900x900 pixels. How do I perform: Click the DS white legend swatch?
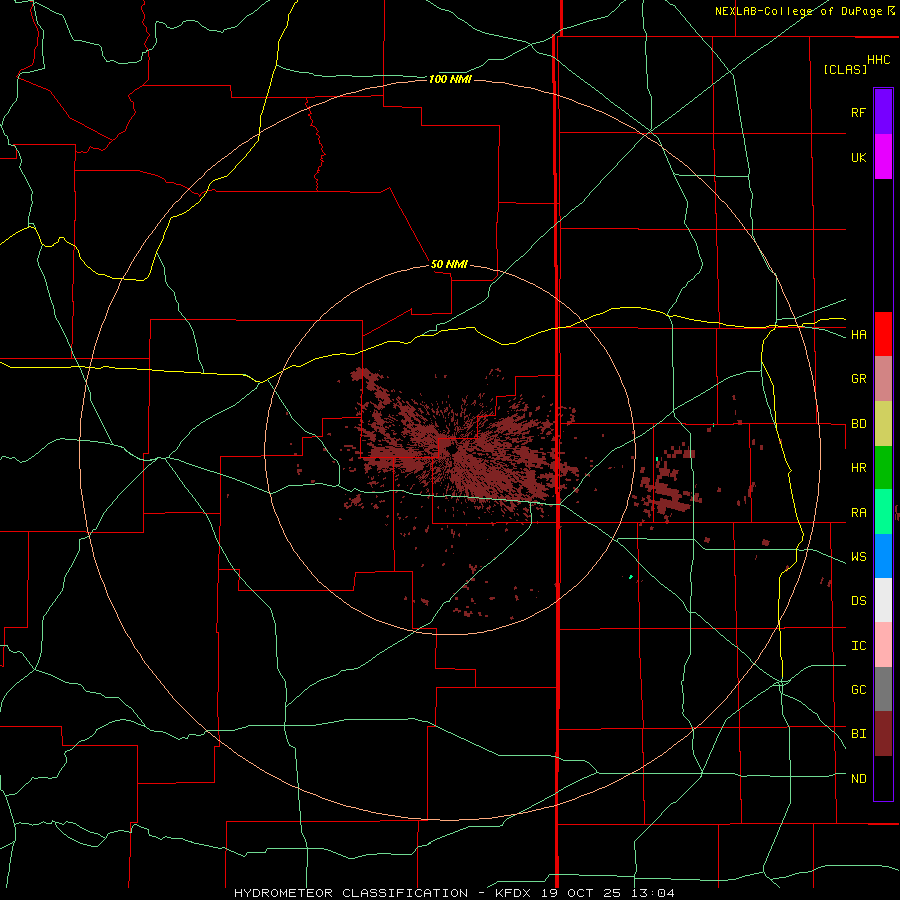(x=883, y=600)
